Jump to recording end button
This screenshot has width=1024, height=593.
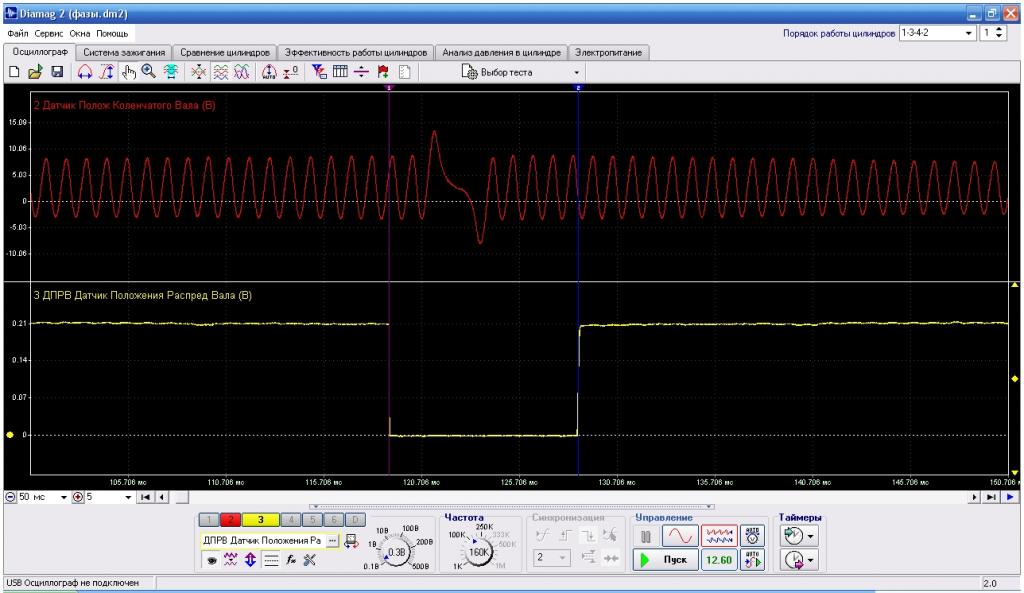coord(991,497)
